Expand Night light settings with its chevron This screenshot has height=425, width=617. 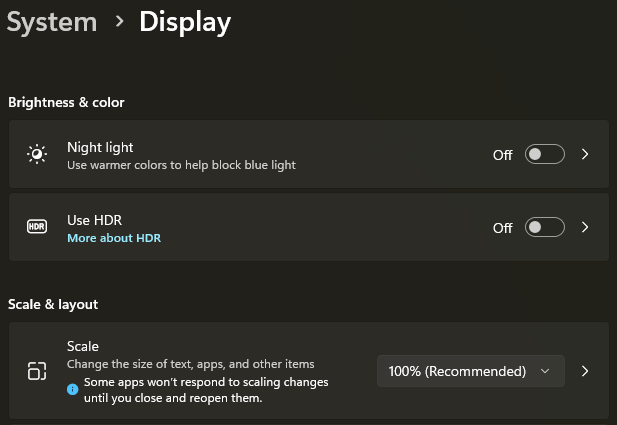coord(585,154)
